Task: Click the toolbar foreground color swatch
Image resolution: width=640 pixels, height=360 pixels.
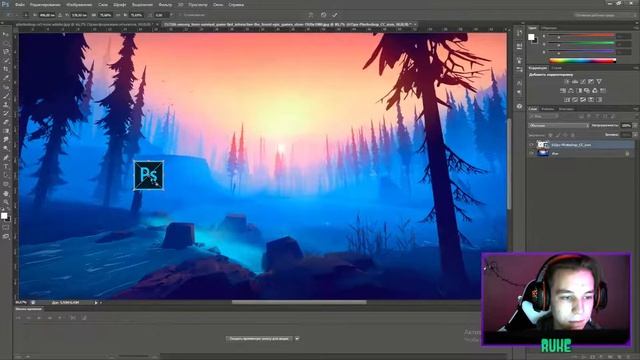Action: click(x=4, y=216)
